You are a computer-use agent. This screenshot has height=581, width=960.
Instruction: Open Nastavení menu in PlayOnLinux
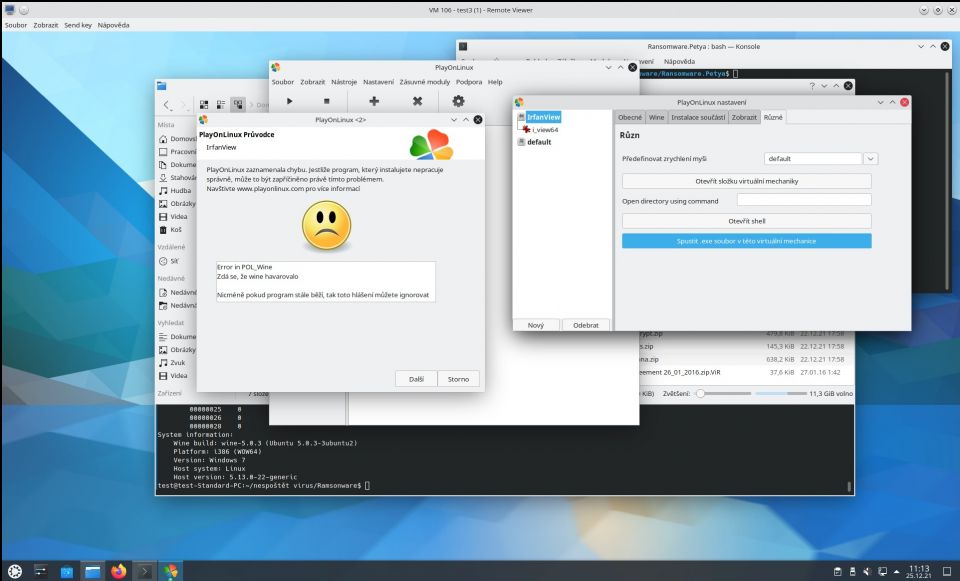(378, 82)
